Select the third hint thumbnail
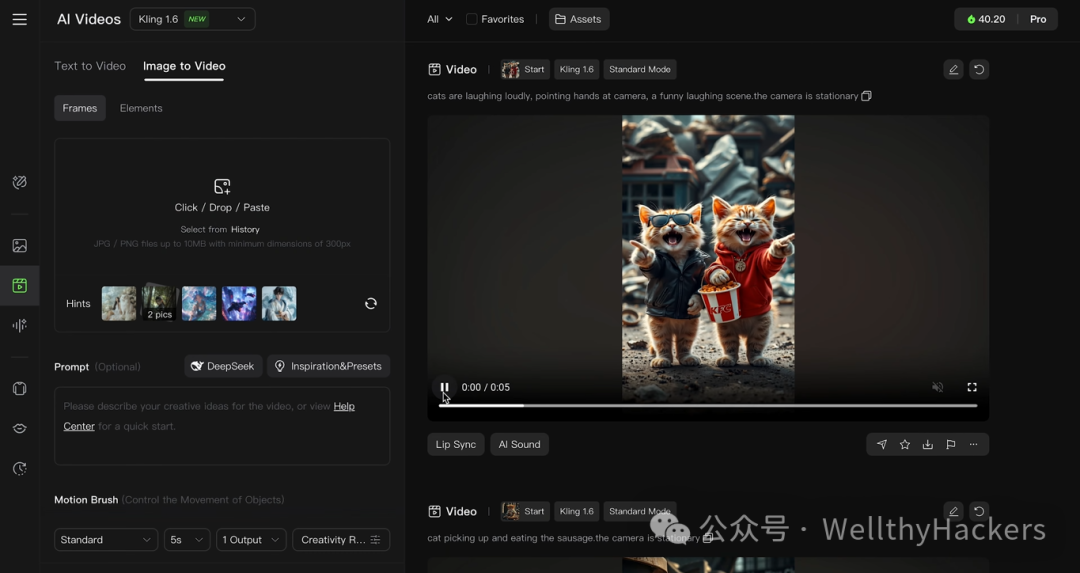Image resolution: width=1080 pixels, height=573 pixels. [199, 304]
